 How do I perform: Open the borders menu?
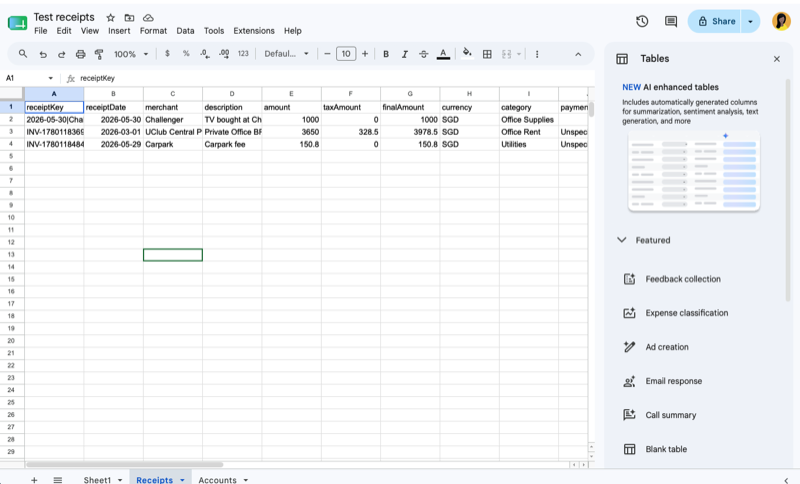pos(487,54)
